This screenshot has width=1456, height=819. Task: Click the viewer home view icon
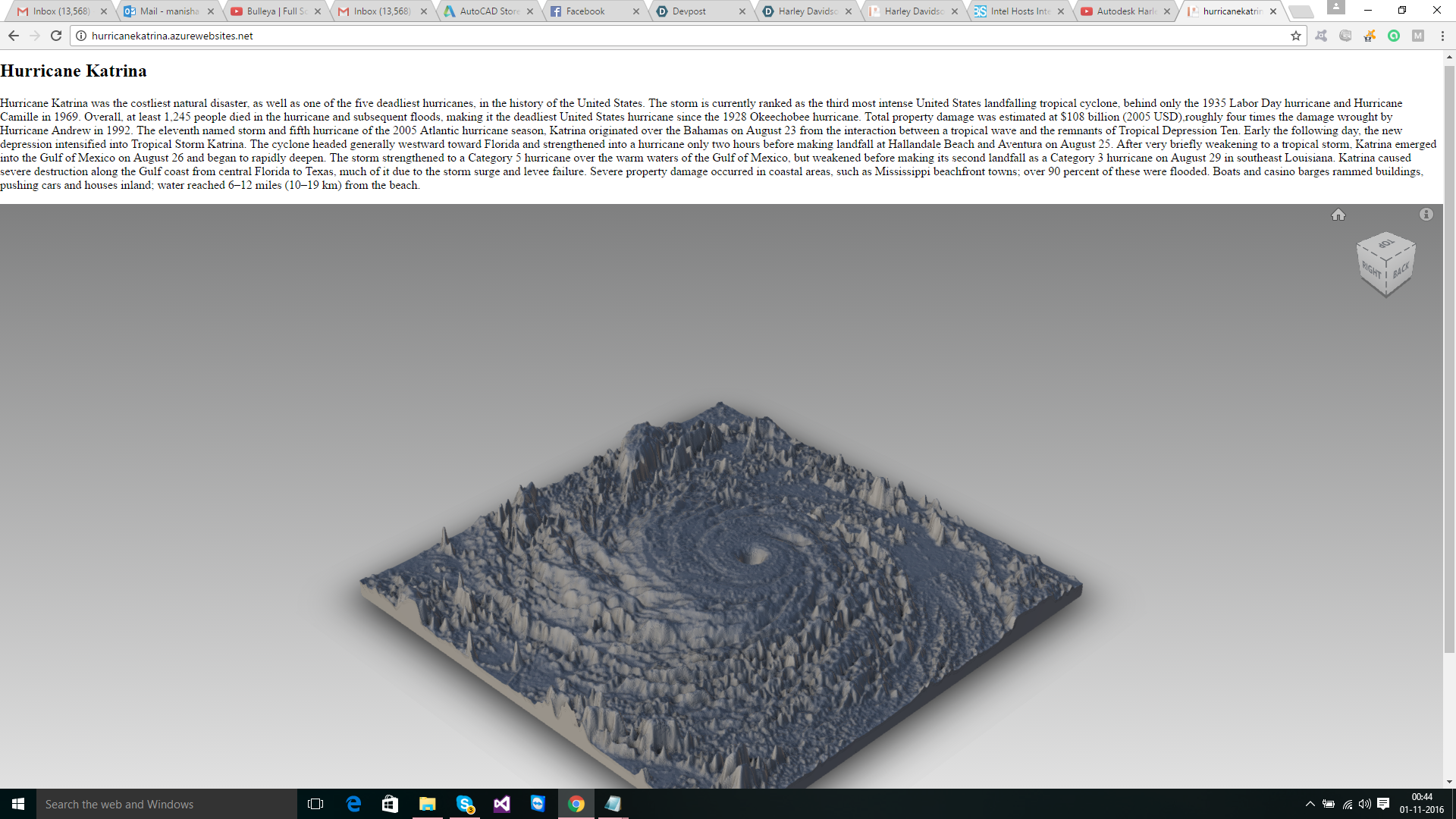click(1338, 215)
